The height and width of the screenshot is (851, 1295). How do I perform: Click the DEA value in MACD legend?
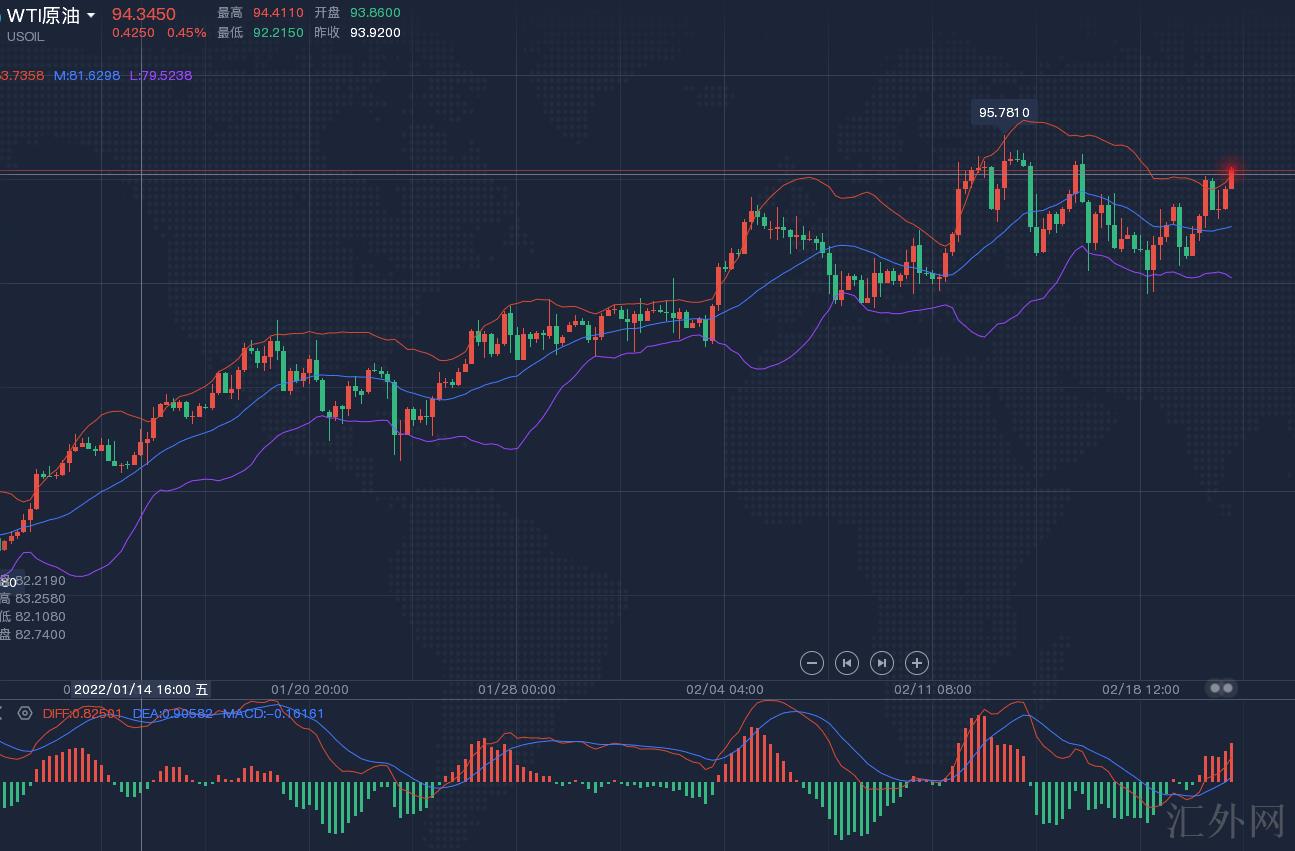[172, 714]
